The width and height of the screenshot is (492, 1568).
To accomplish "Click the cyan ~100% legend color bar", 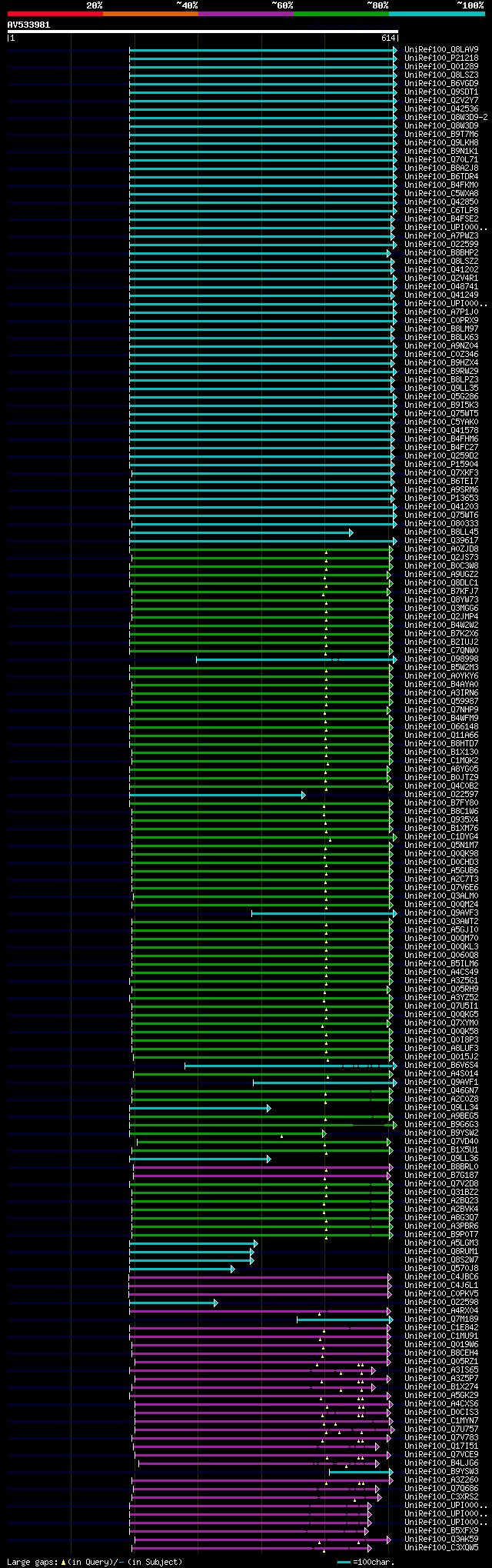I will coord(437,14).
